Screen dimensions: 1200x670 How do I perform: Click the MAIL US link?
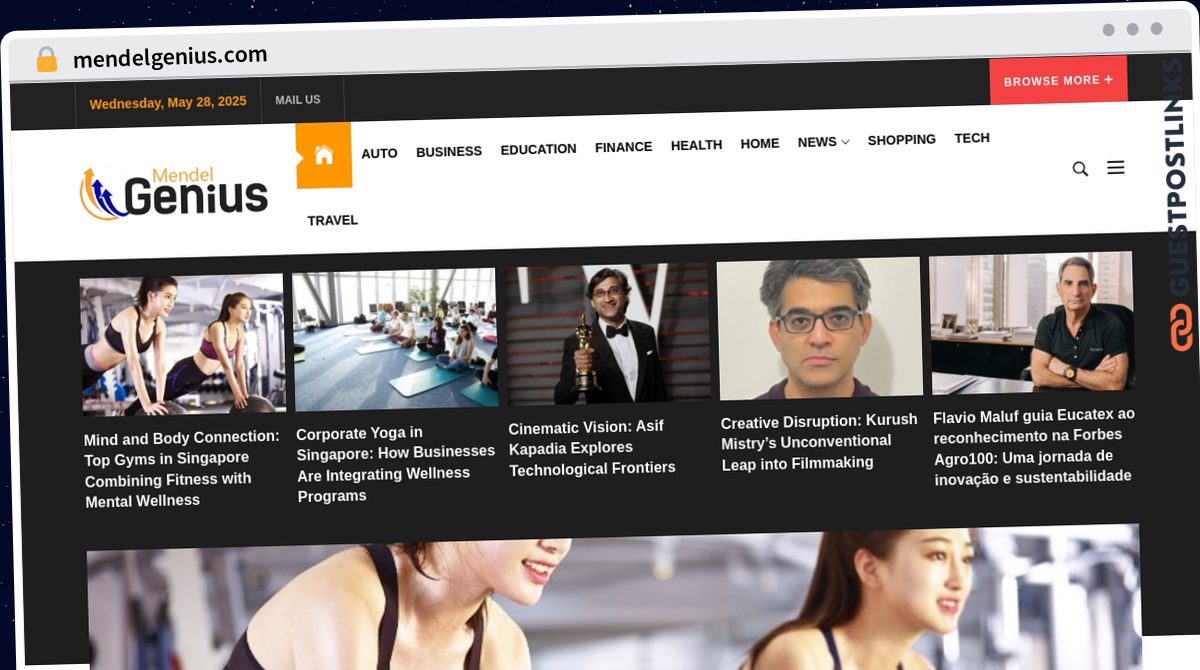click(x=298, y=100)
